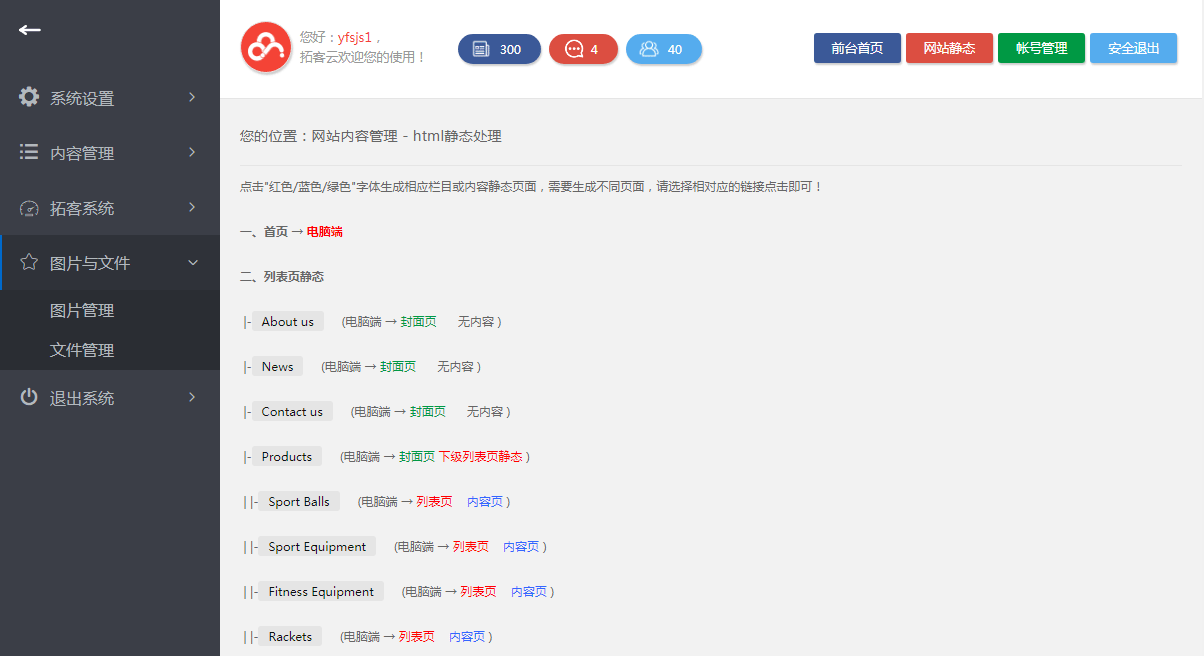Viewport: 1204px width, 656px height.
Task: Click the document badge showing 300
Action: [499, 48]
